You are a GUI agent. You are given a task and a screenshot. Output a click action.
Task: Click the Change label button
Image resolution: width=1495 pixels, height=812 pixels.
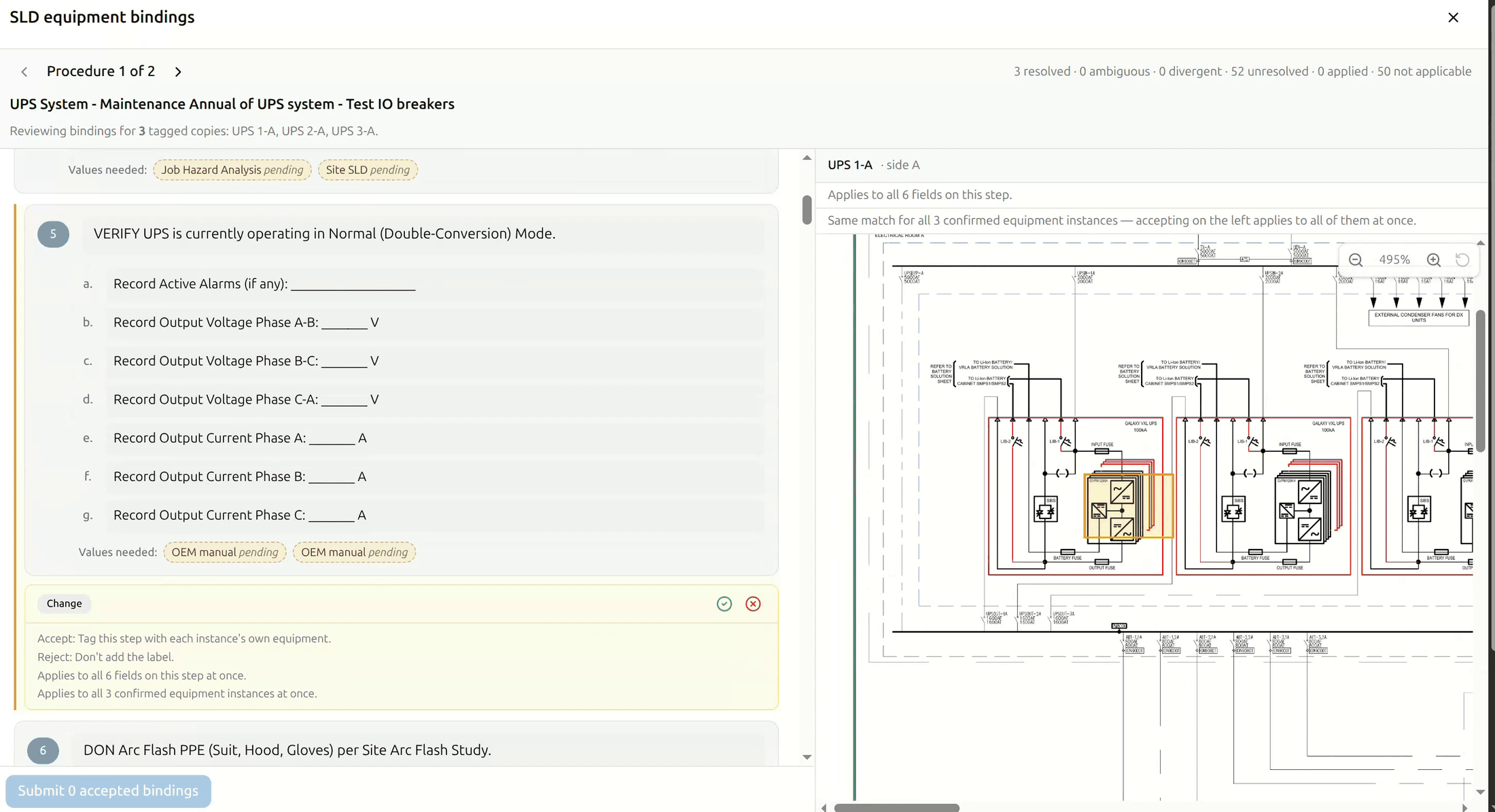tap(64, 603)
